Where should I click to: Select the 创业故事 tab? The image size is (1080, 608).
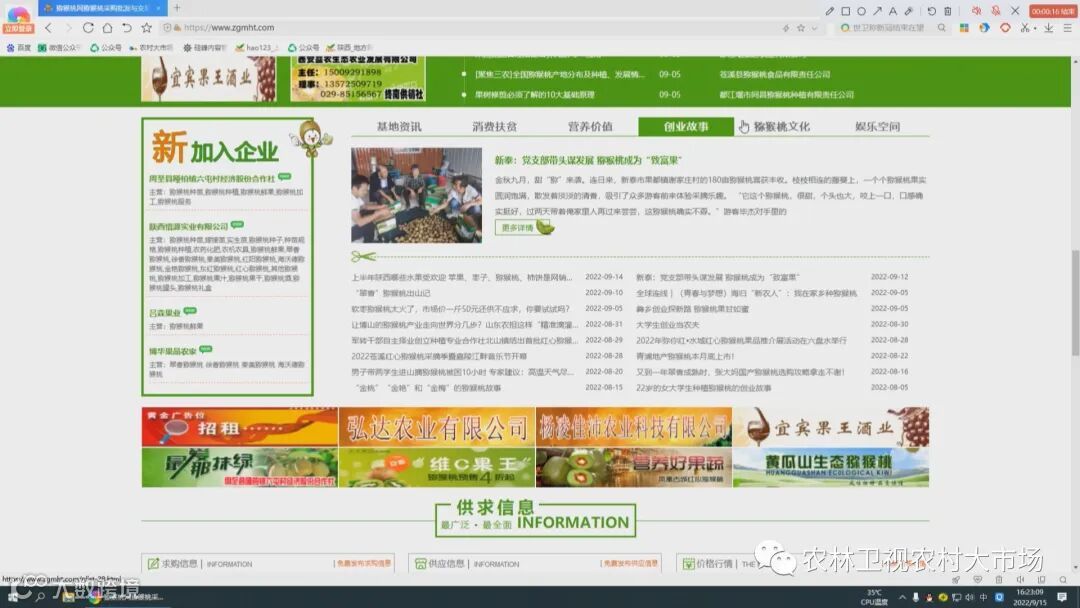[x=686, y=127]
